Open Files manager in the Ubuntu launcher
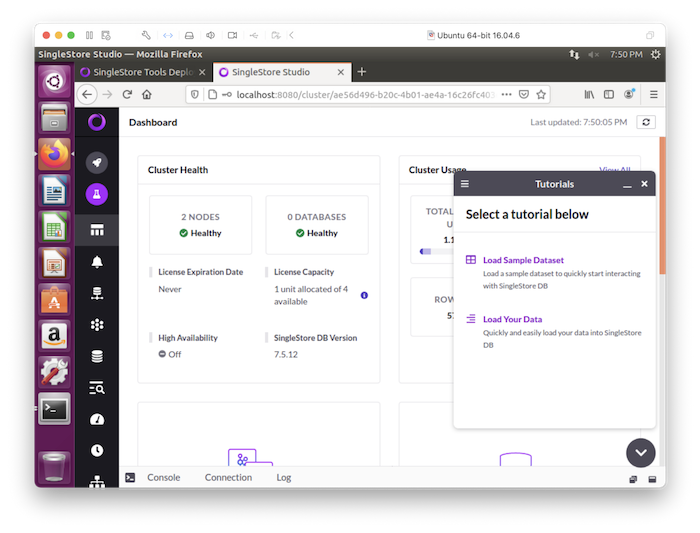Image resolution: width=700 pixels, height=533 pixels. tap(54, 118)
